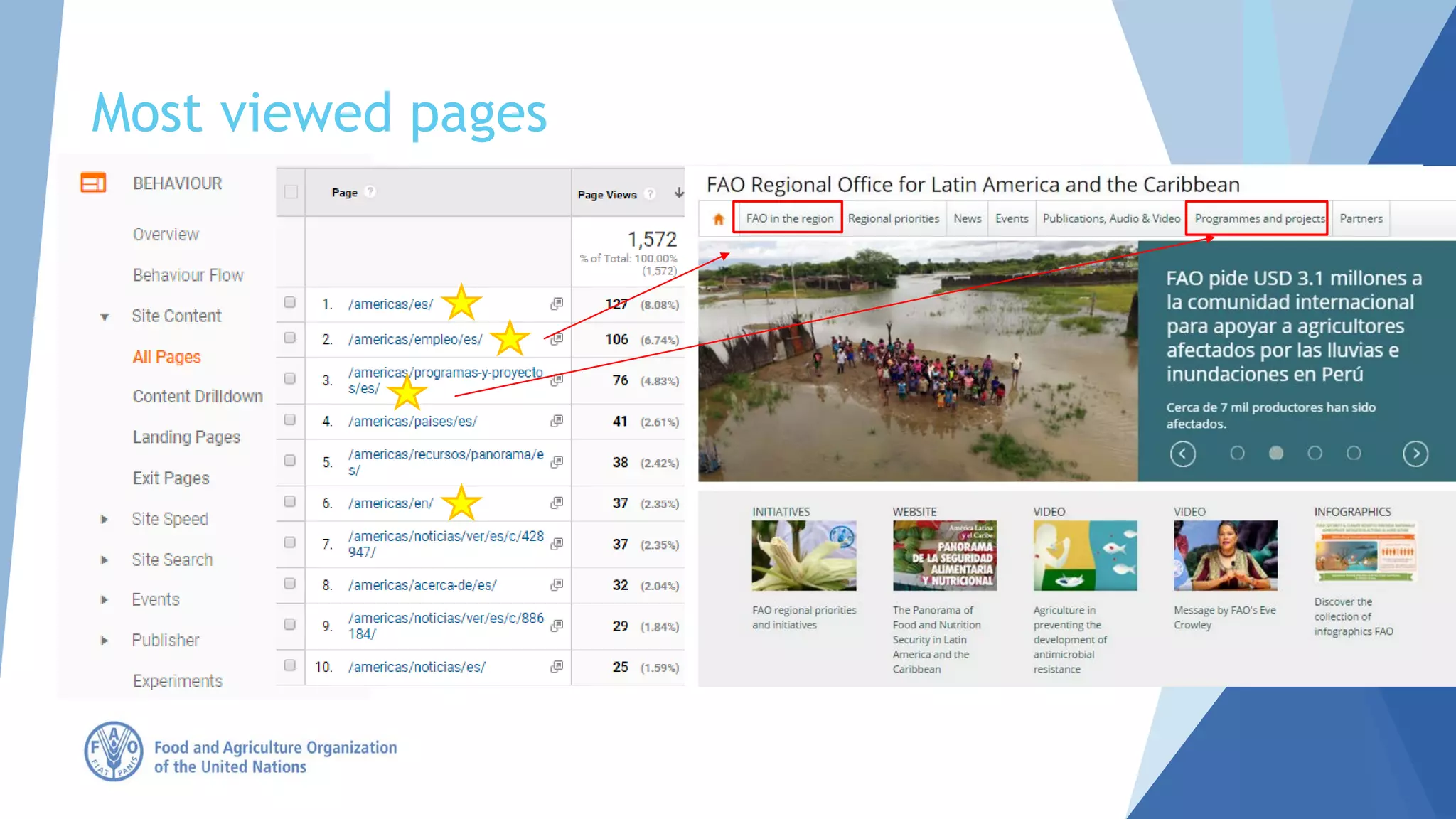Open Exit Pages report
This screenshot has width=1456, height=819.
pos(171,478)
